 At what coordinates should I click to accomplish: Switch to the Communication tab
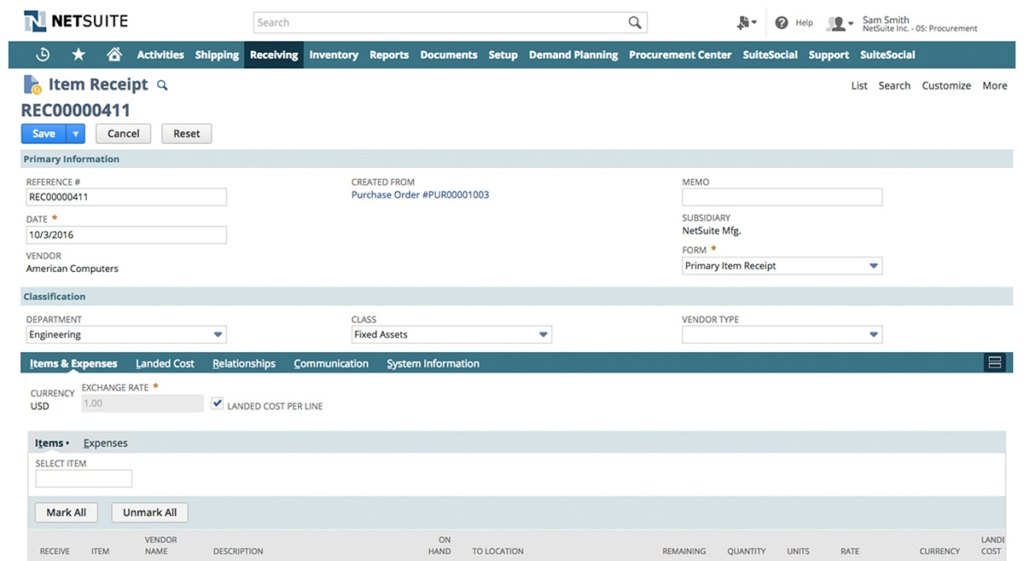(x=331, y=363)
